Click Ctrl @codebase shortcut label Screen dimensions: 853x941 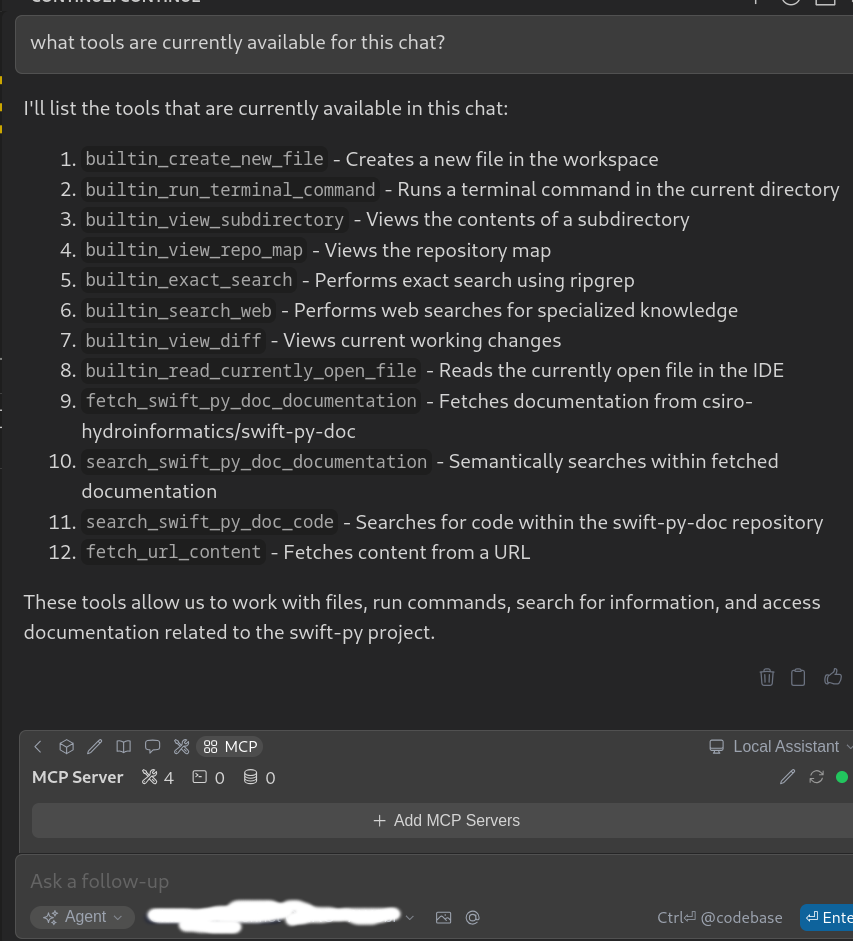[x=720, y=916]
